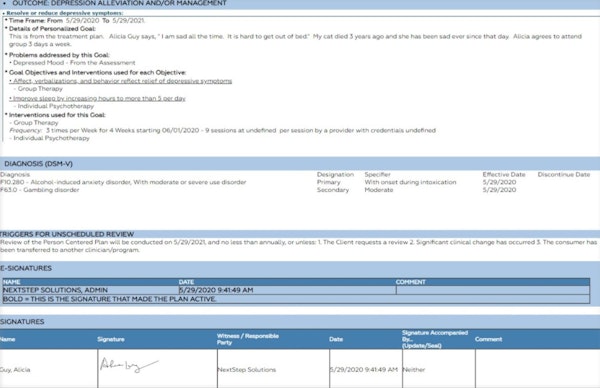Open the 'Affect, verbalizations, and behavior' objective link
This screenshot has width=600, height=388.
tap(121, 81)
